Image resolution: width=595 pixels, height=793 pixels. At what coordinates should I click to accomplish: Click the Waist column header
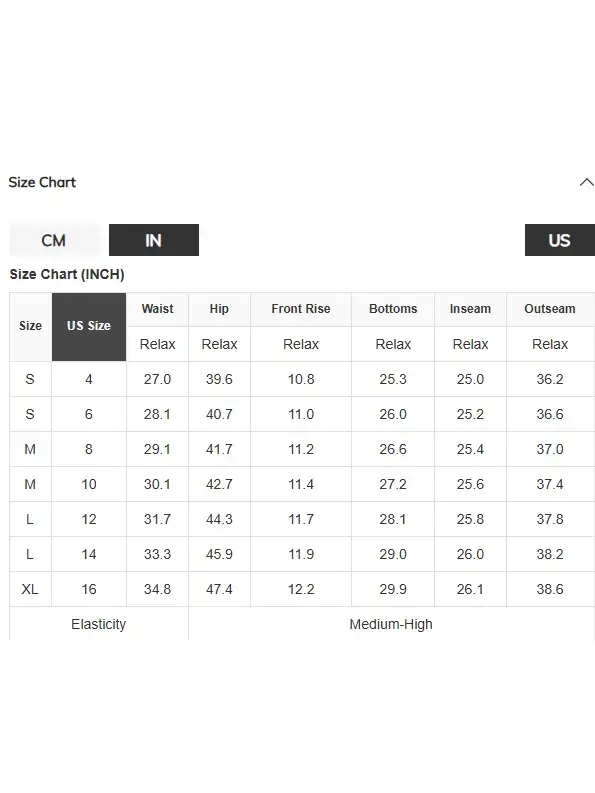click(157, 309)
